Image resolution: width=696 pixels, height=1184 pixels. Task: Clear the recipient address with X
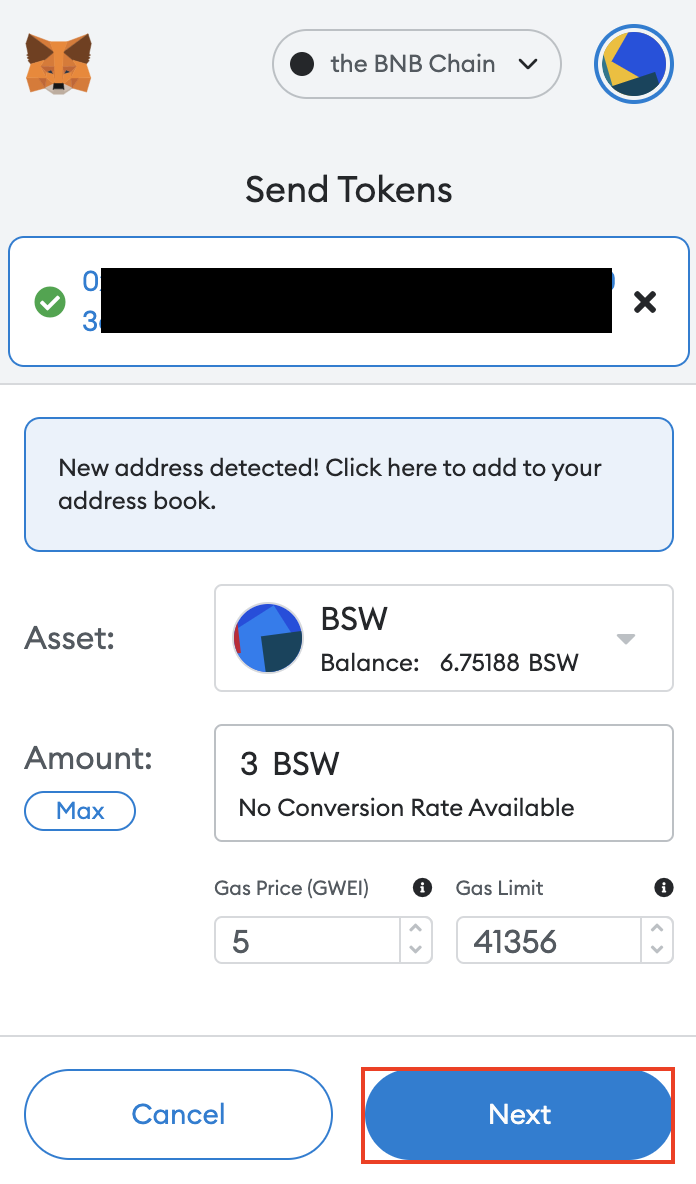pyautogui.click(x=645, y=302)
